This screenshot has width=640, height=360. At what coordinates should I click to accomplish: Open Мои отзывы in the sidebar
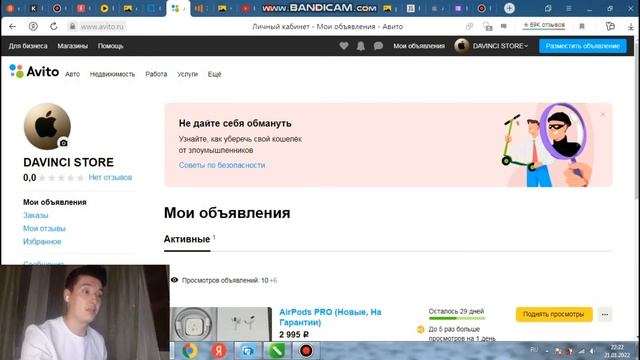(44, 229)
